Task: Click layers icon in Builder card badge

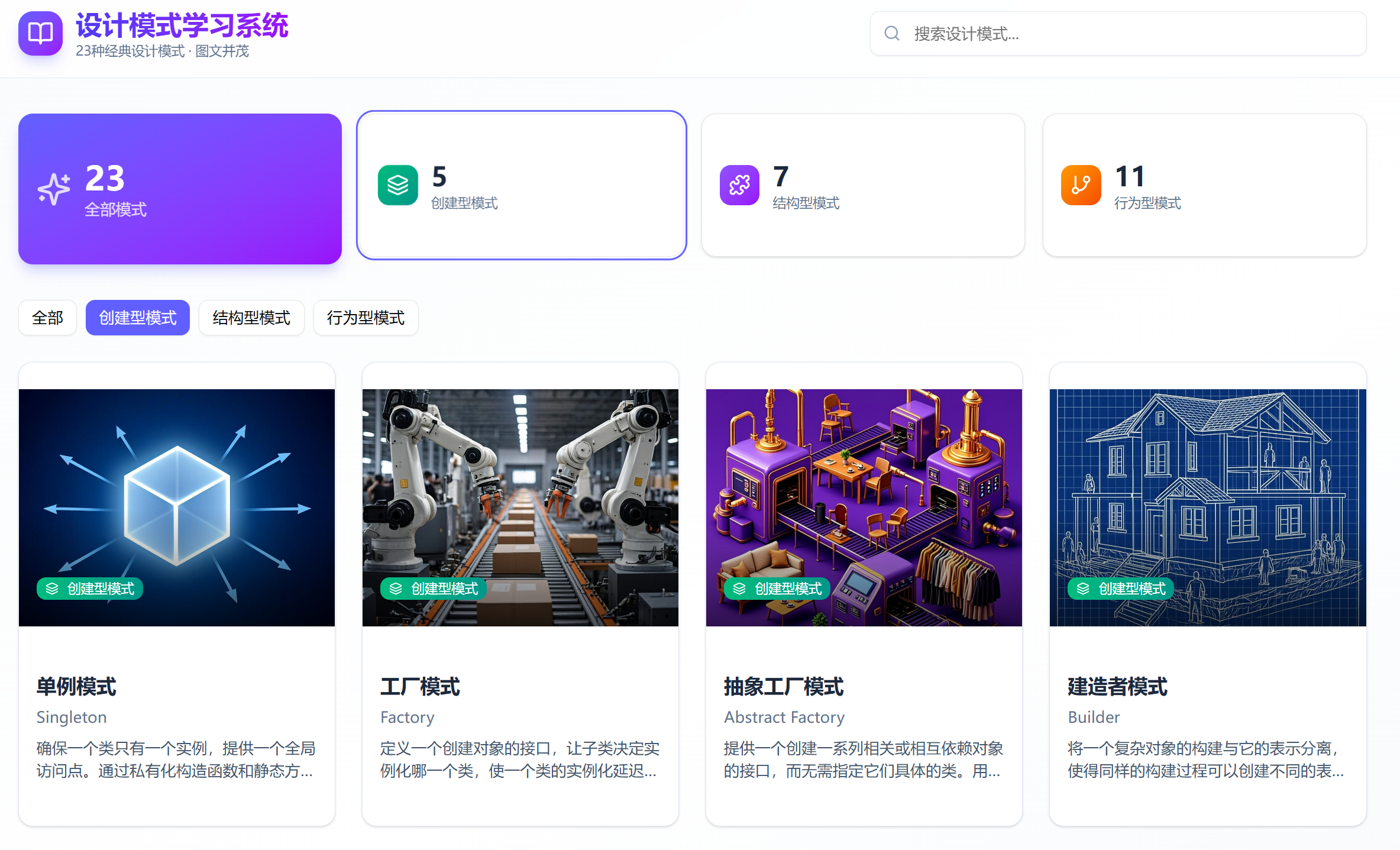Action: coord(1083,589)
